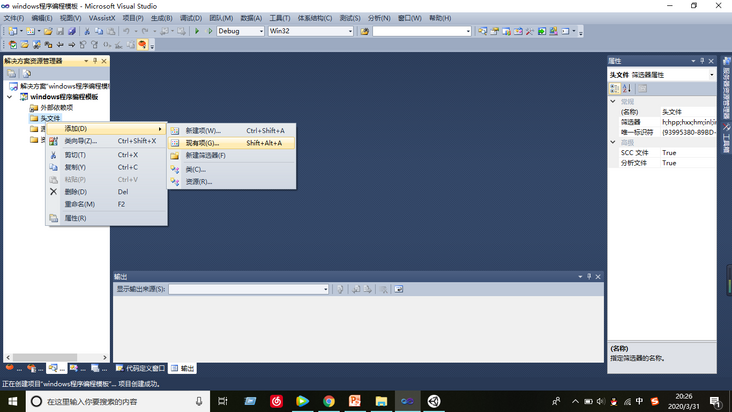Open the 调试(D) menu

pos(191,18)
